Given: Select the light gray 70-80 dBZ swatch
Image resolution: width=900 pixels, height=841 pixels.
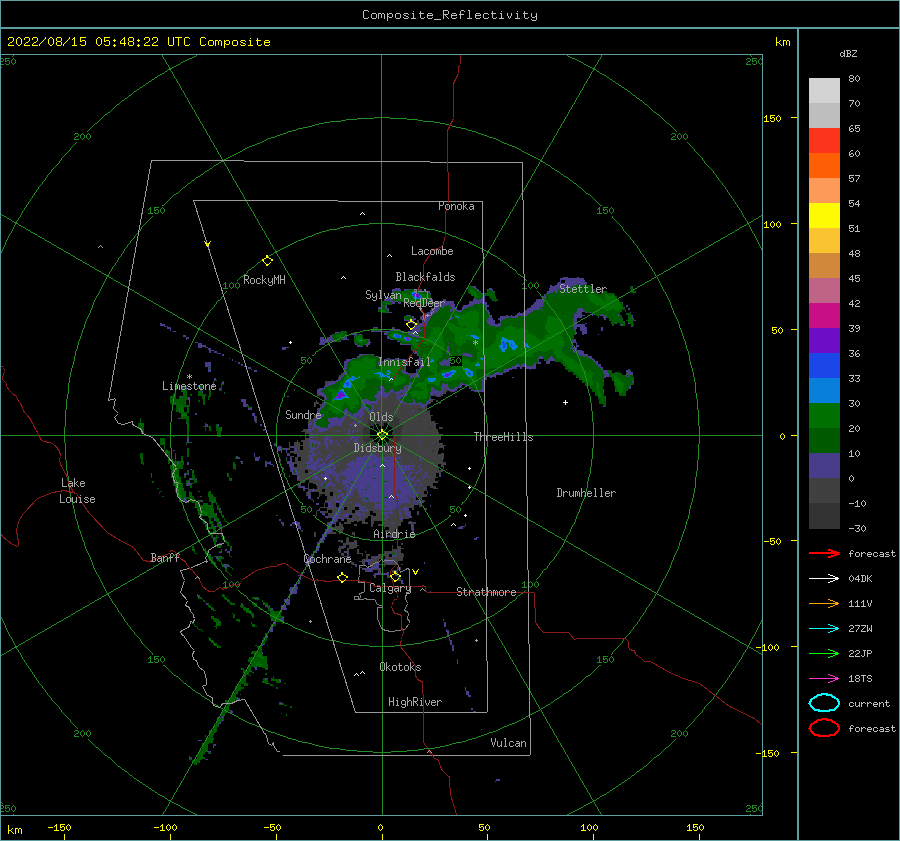Looking at the screenshot, I should pyautogui.click(x=824, y=91).
